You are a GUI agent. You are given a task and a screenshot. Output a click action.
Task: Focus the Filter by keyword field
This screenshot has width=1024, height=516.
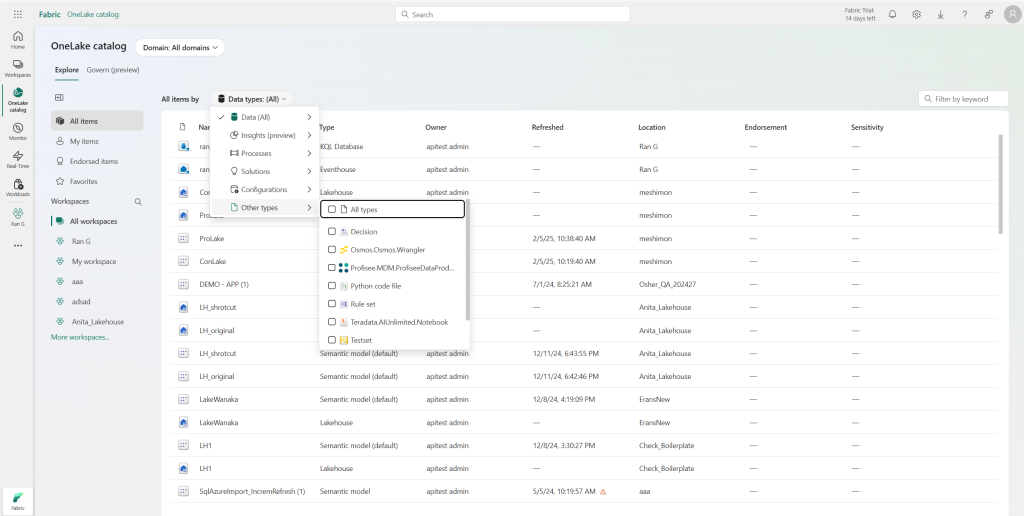tap(963, 99)
